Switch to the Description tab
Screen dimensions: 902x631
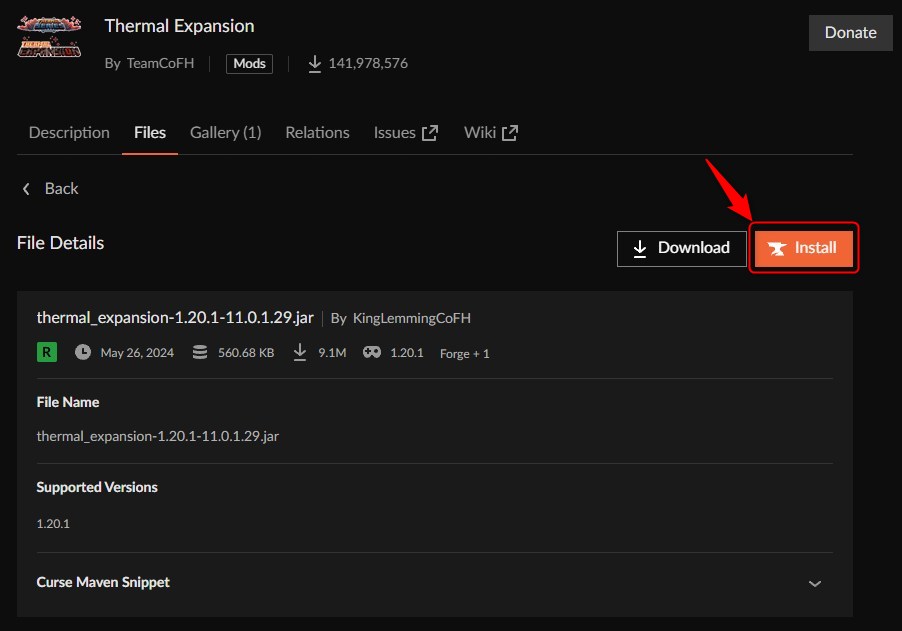69,133
